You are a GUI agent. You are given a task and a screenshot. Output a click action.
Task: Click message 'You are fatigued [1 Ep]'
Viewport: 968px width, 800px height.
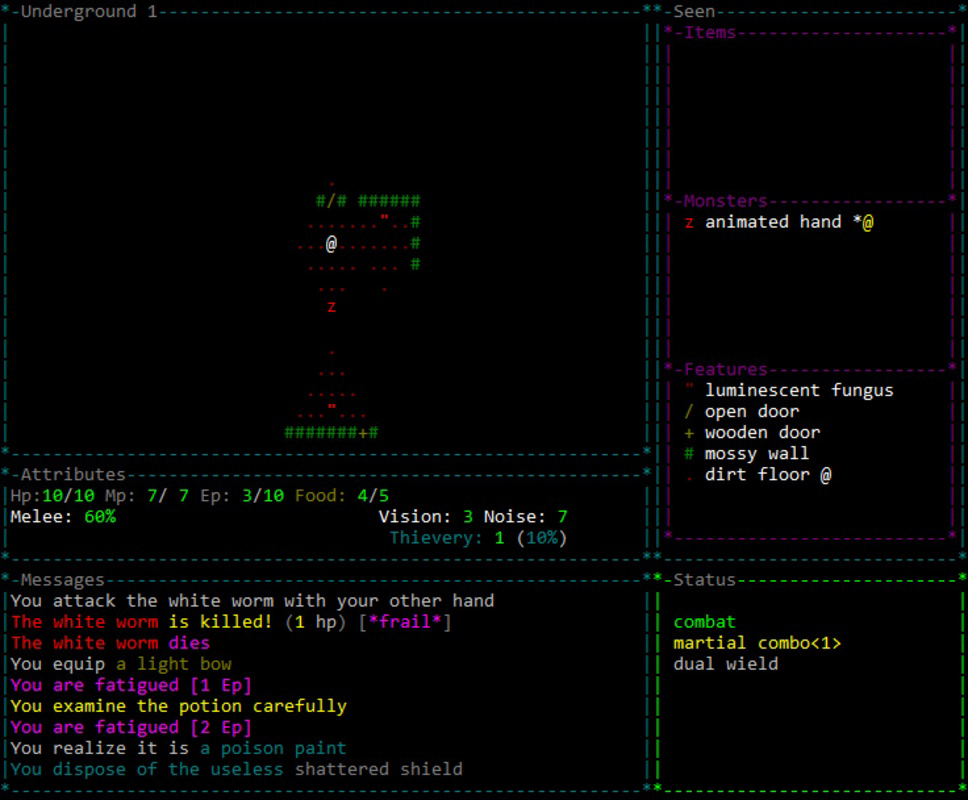131,685
